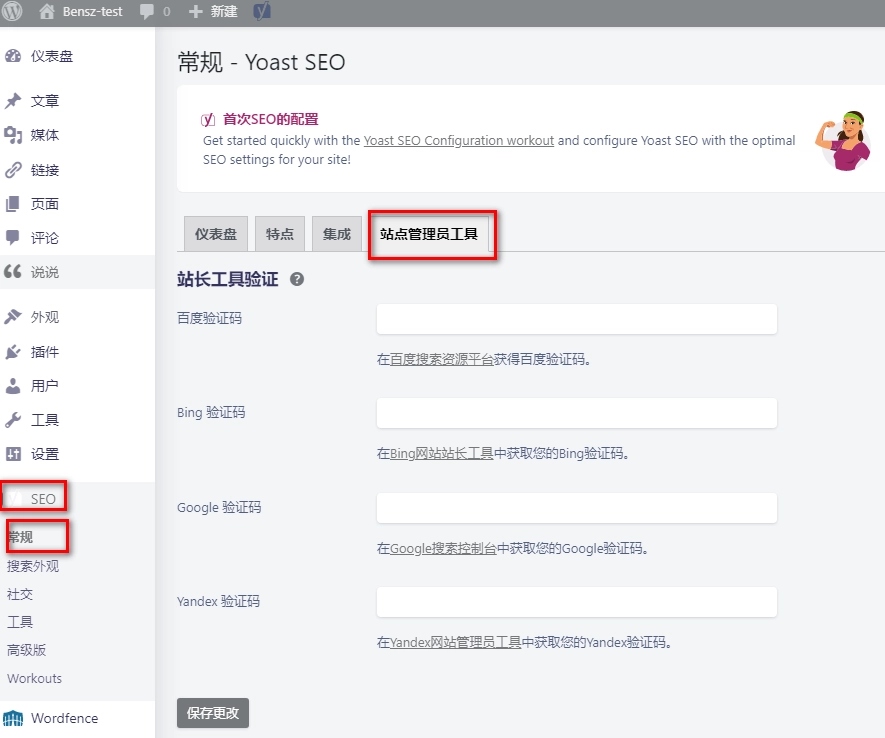This screenshot has width=885, height=738.
Task: Open the 搜索外观 submenu item
Action: tap(33, 566)
